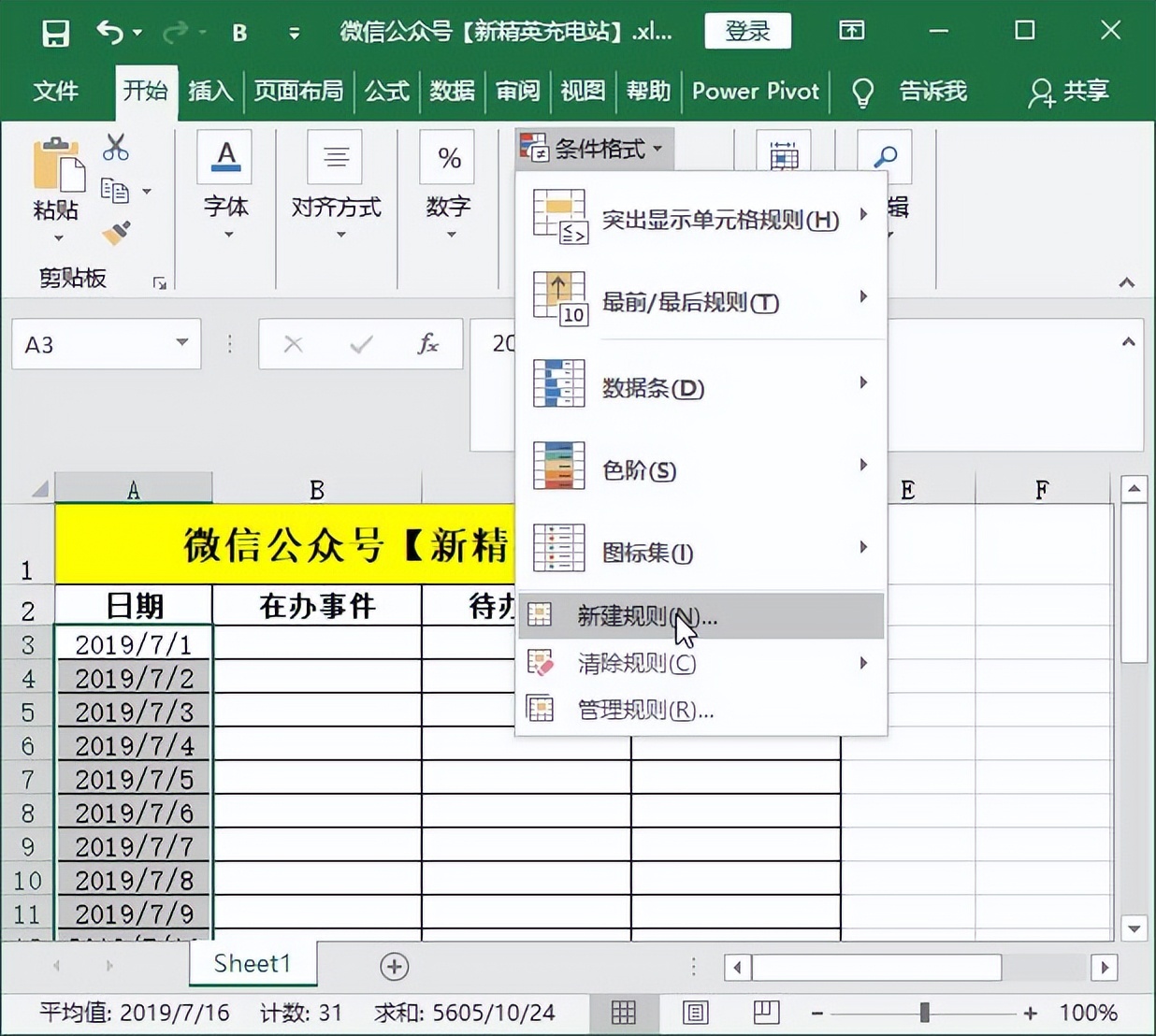1156x1036 pixels.
Task: Click the 条件格式 dropdown button
Action: coord(593,149)
